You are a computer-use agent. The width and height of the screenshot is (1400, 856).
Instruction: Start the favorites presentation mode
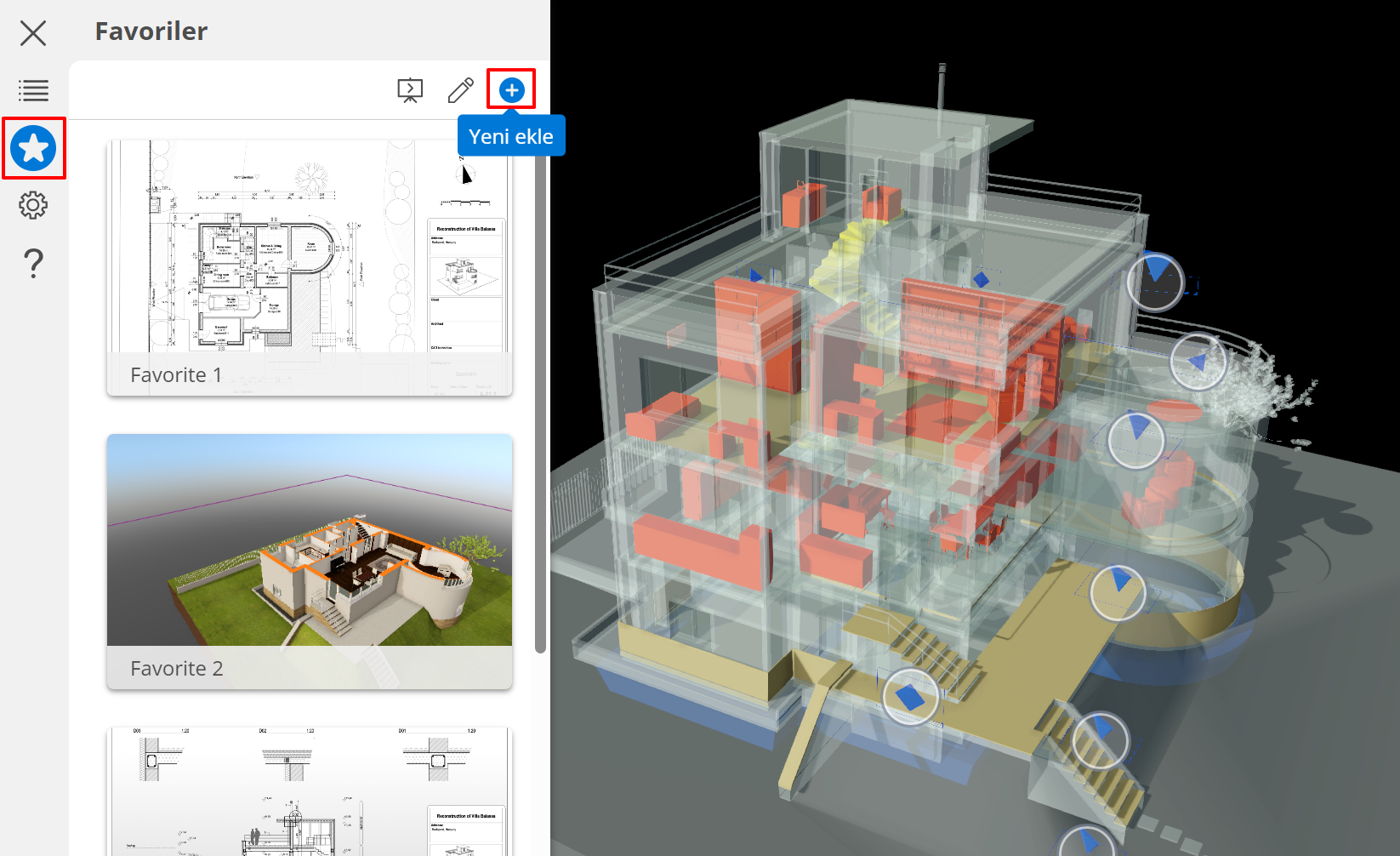pyautogui.click(x=410, y=90)
